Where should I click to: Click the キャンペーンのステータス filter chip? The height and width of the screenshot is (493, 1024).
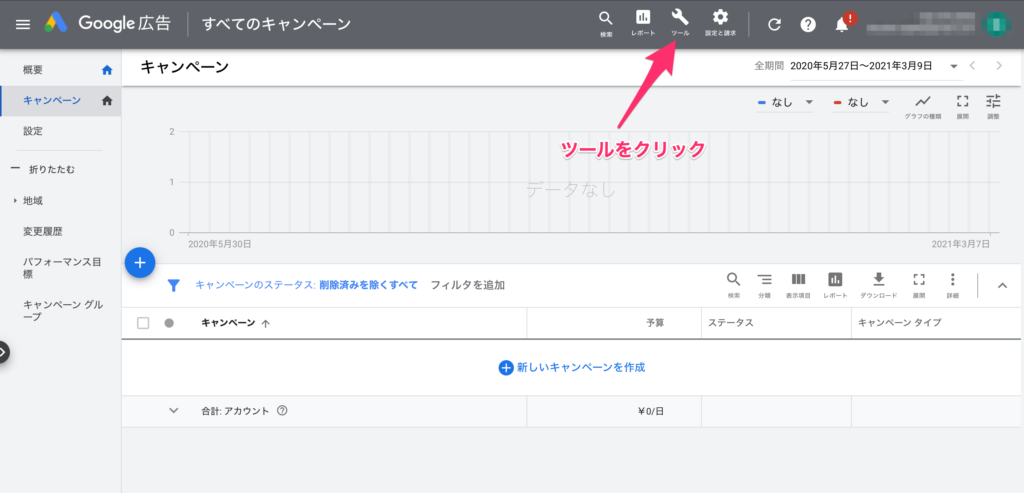[306, 285]
